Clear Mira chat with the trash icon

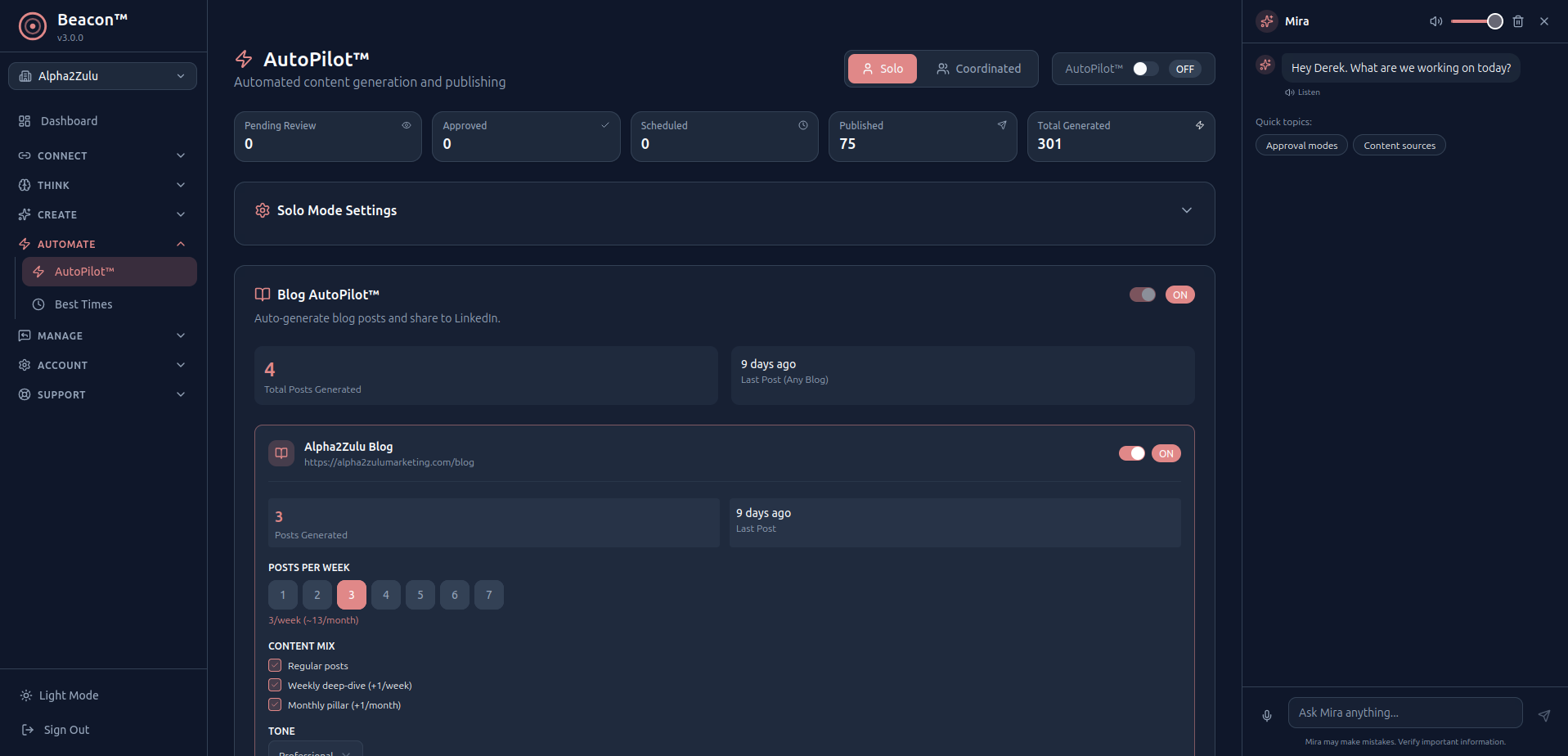[x=1518, y=21]
